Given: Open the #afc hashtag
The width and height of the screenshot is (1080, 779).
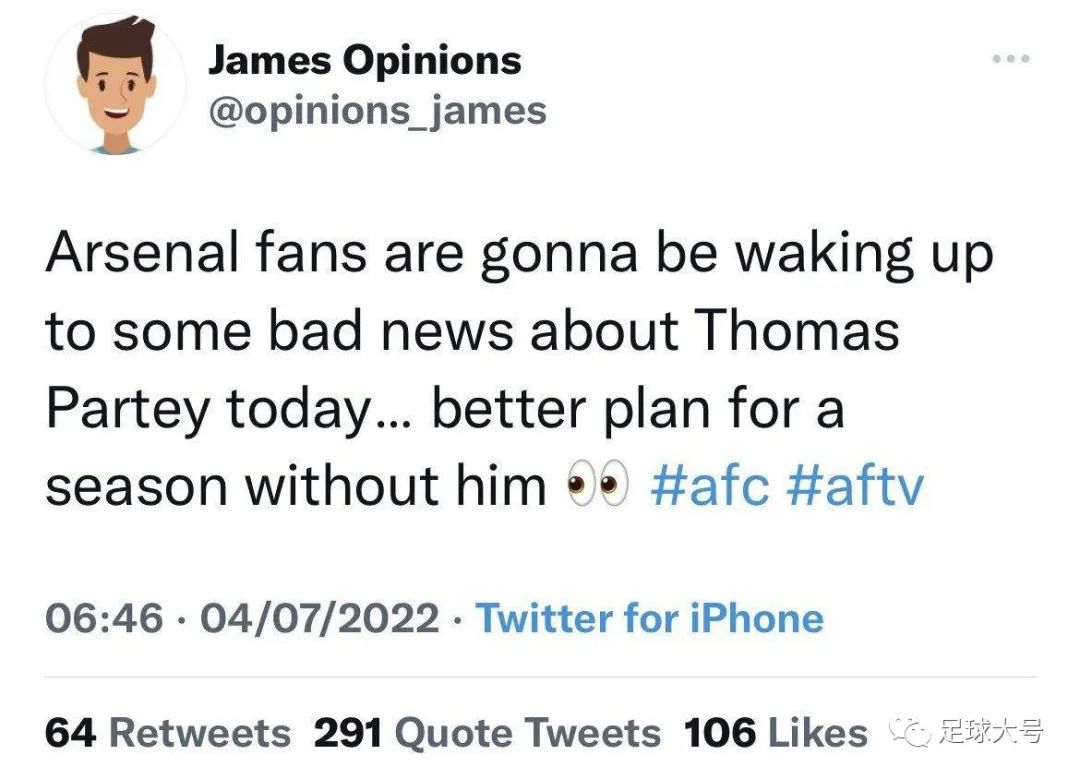Looking at the screenshot, I should [x=710, y=487].
